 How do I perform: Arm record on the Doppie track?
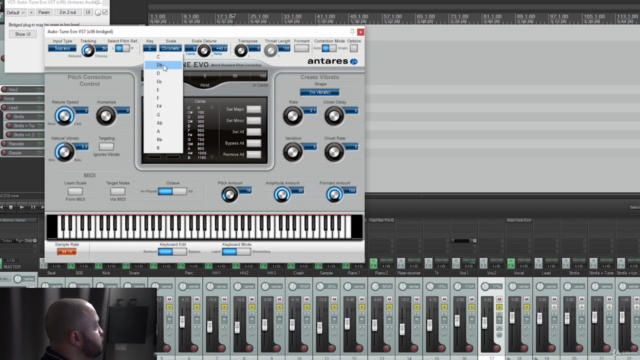[4, 153]
